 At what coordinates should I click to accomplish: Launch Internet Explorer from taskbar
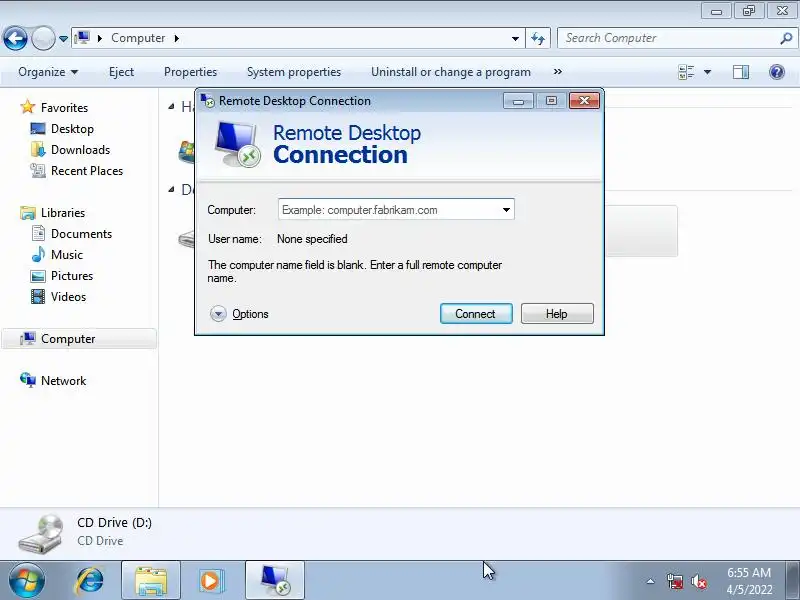coord(89,581)
